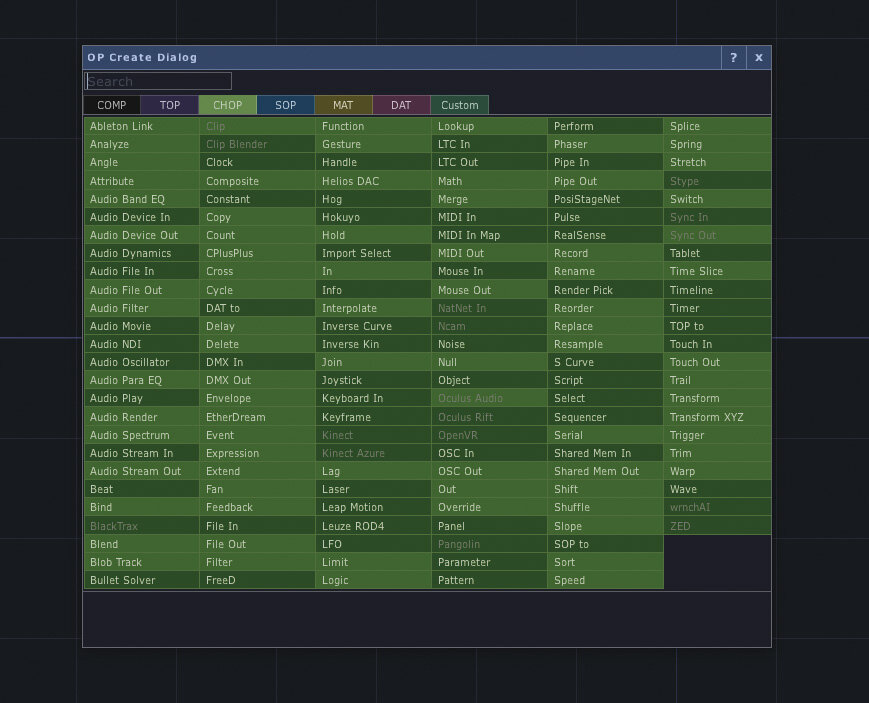Create an Audio File In operator
The height and width of the screenshot is (703, 869).
[x=141, y=271]
